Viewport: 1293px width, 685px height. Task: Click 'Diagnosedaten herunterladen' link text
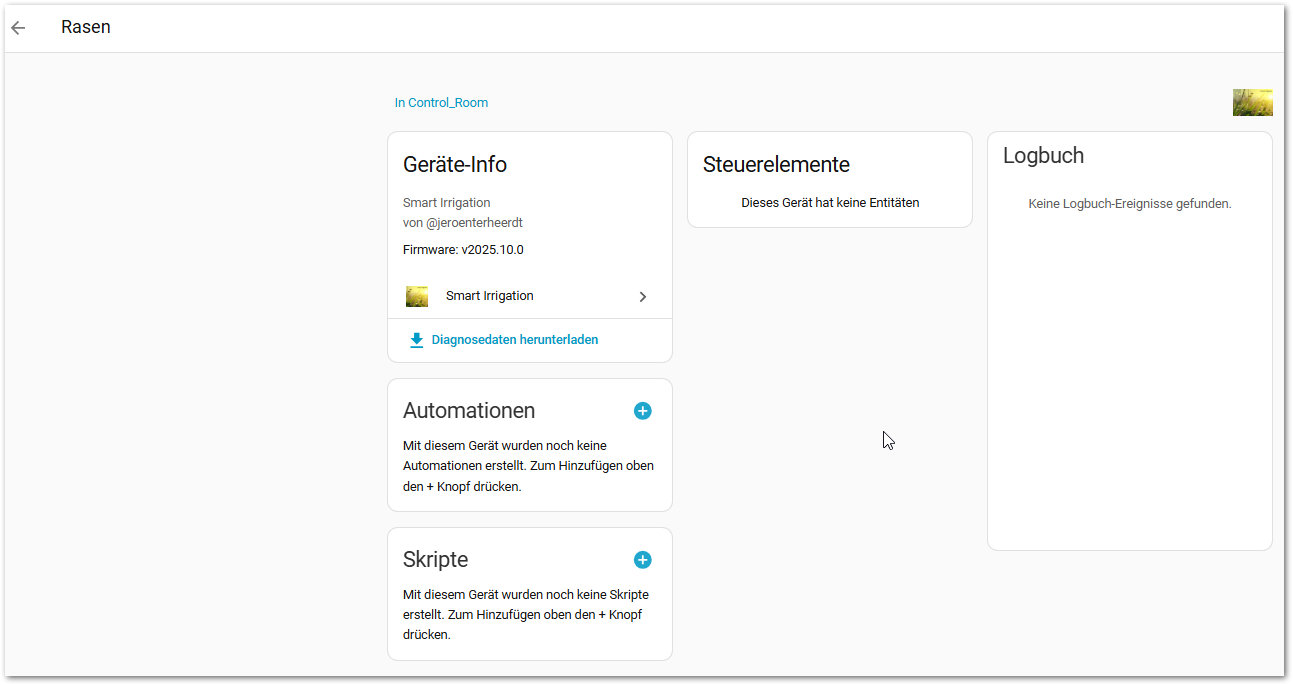pos(514,340)
